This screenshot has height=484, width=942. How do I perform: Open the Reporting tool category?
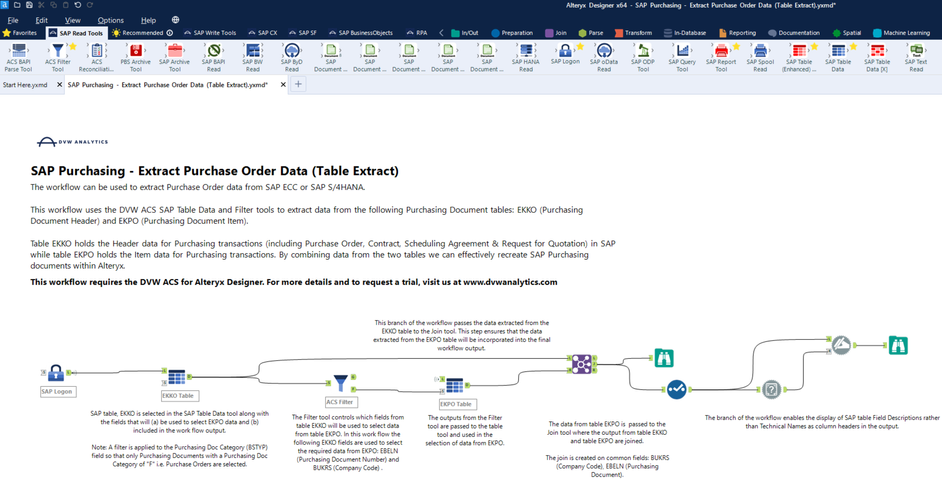click(737, 33)
